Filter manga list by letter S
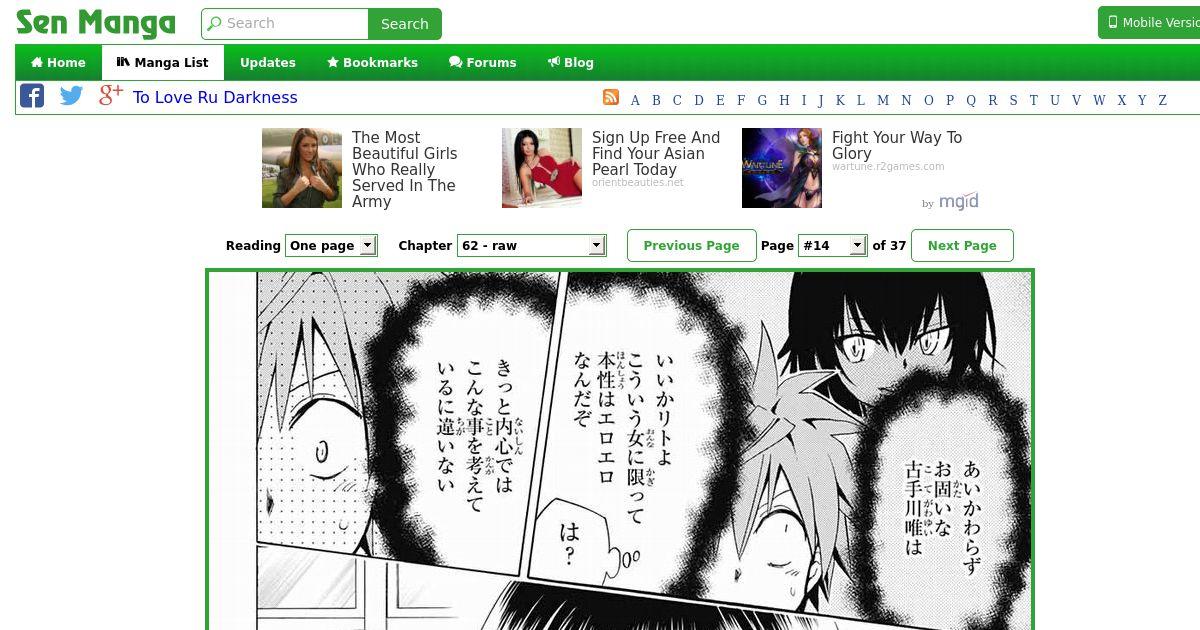 1013,100
